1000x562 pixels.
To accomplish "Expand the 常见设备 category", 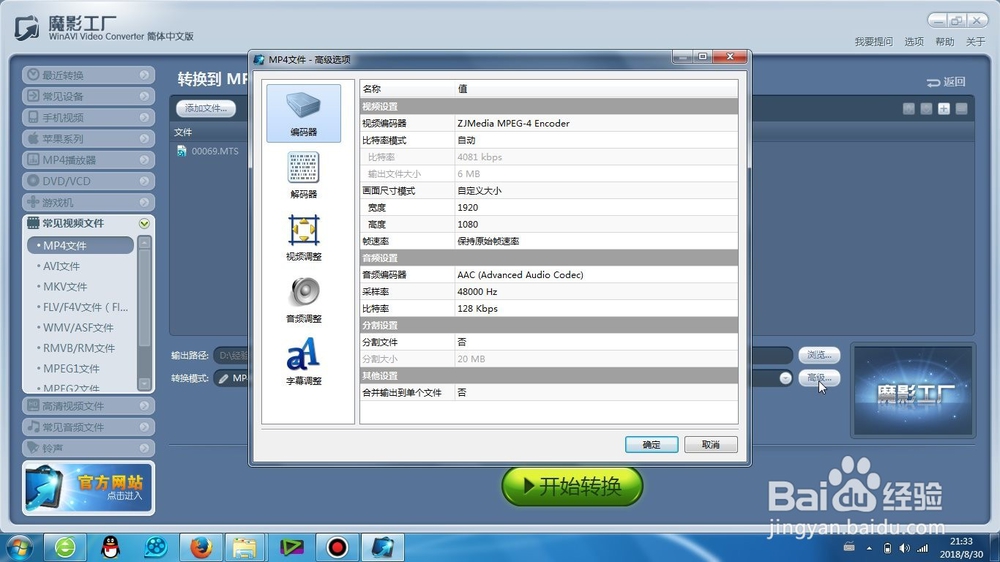I will tap(89, 96).
